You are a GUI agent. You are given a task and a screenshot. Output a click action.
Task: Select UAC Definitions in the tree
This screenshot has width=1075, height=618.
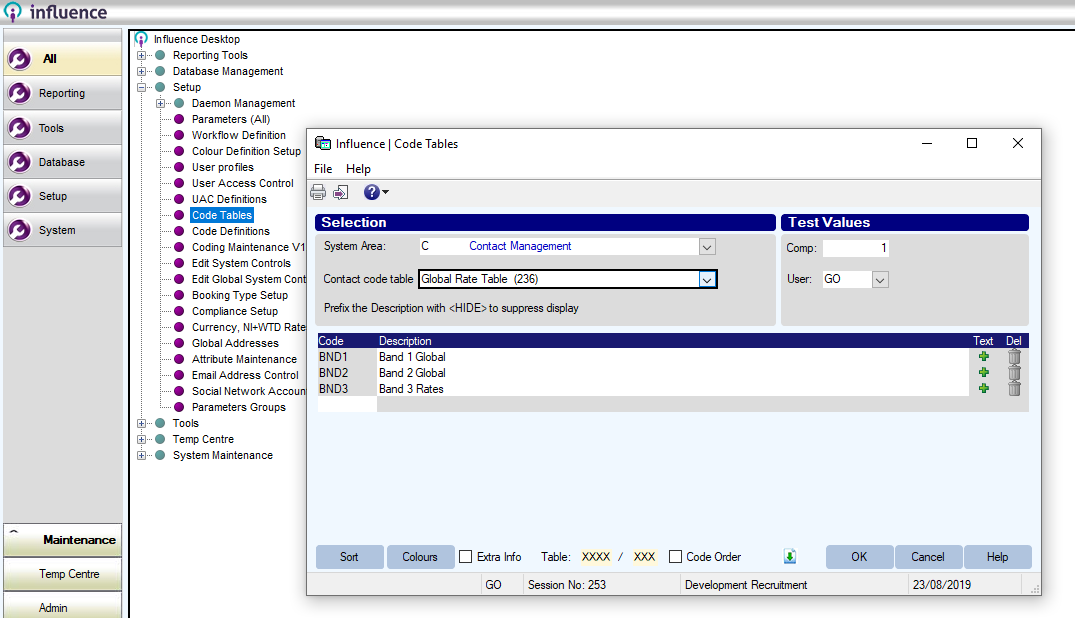pyautogui.click(x=229, y=199)
